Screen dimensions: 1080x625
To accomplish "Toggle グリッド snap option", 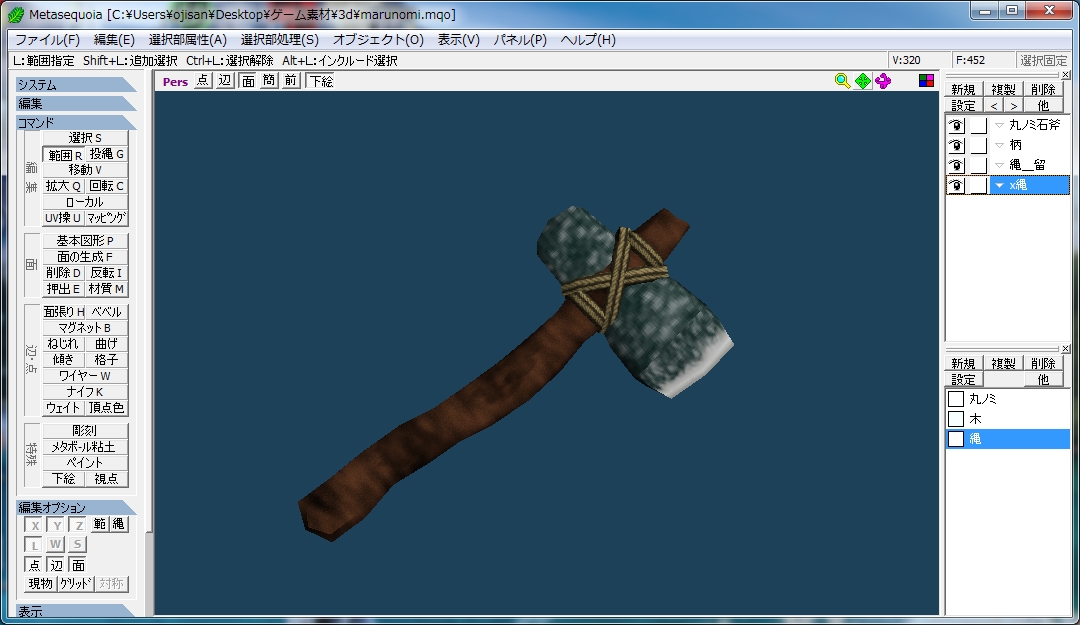I will click(x=75, y=584).
